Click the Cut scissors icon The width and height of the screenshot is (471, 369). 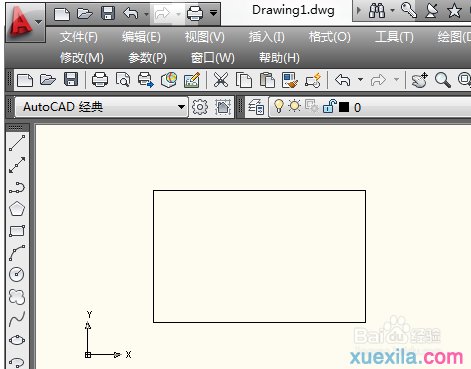(x=221, y=80)
